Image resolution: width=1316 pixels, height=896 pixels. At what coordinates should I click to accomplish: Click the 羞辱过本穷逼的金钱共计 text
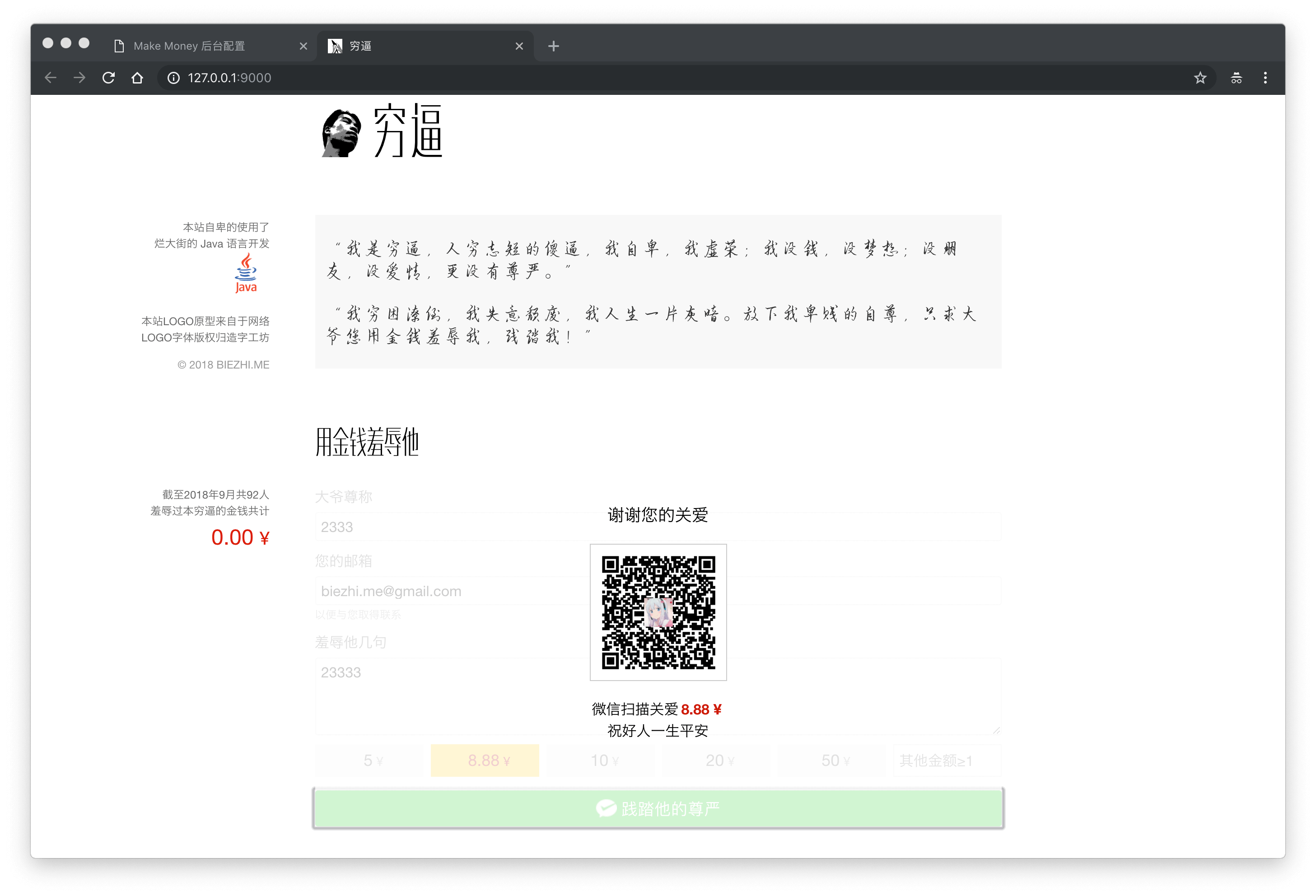coord(210,511)
